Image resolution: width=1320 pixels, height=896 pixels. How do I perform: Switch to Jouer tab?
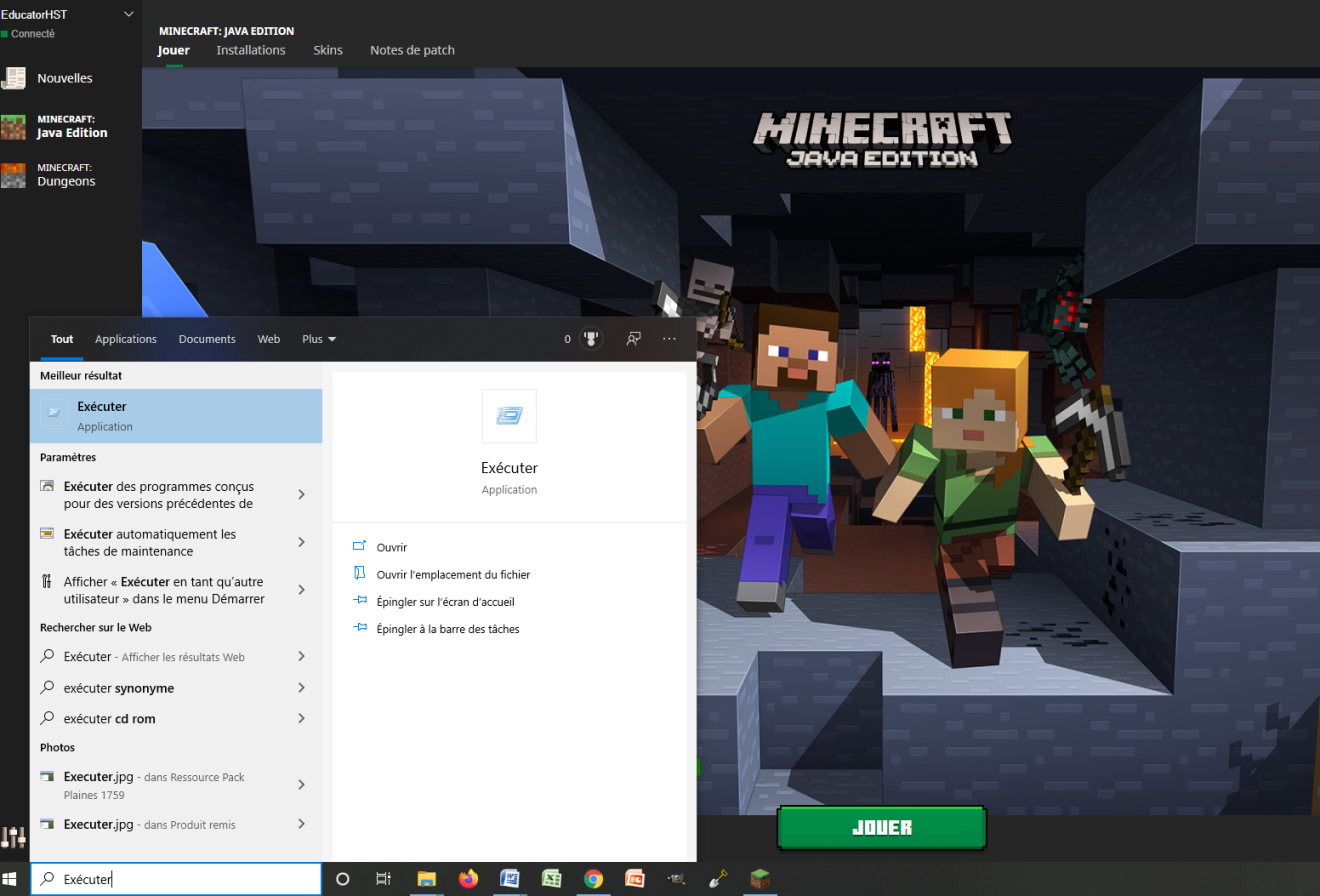click(x=174, y=50)
